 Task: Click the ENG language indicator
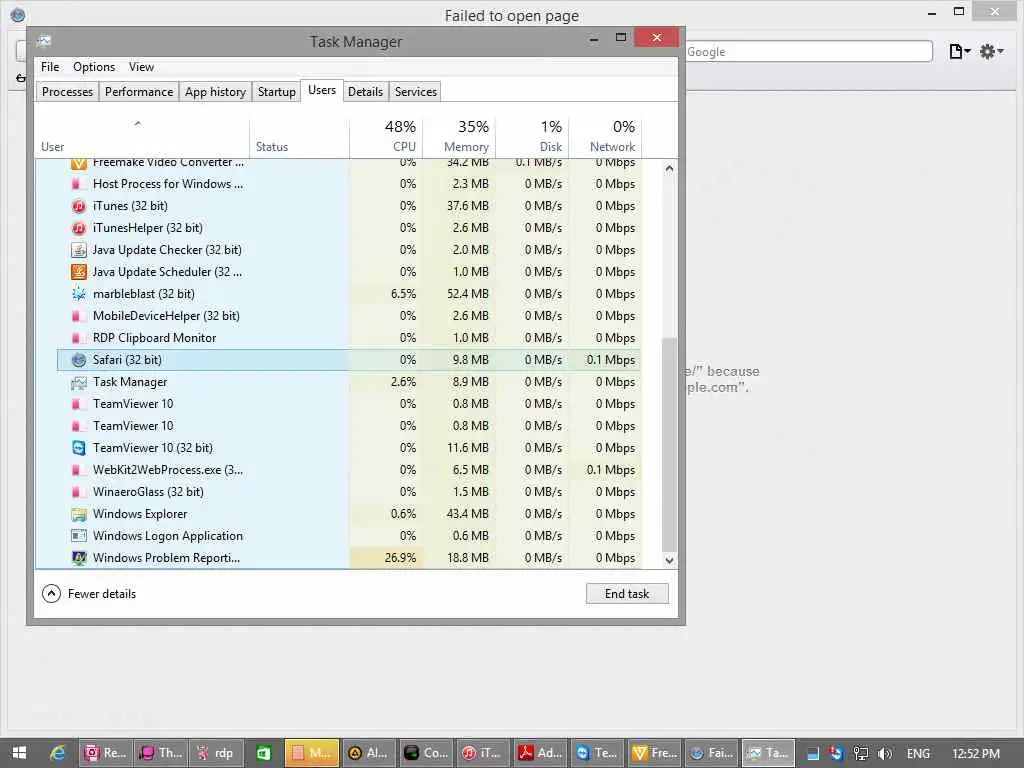[918, 754]
